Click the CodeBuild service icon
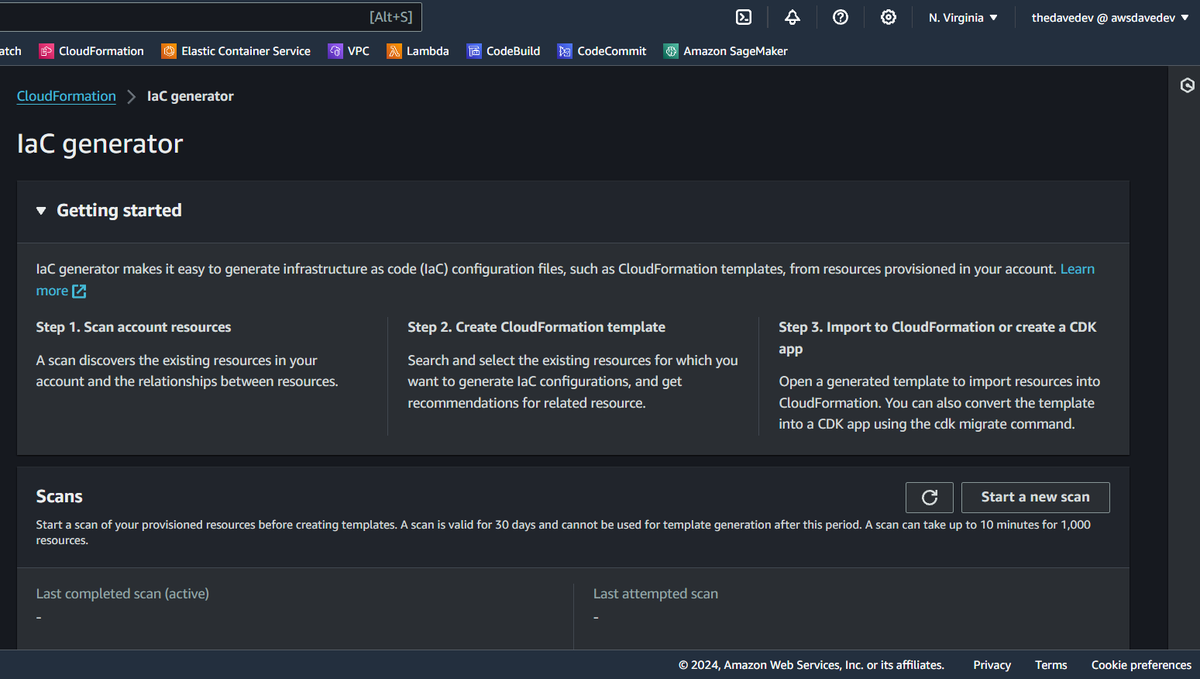The width and height of the screenshot is (1200, 679). (475, 51)
